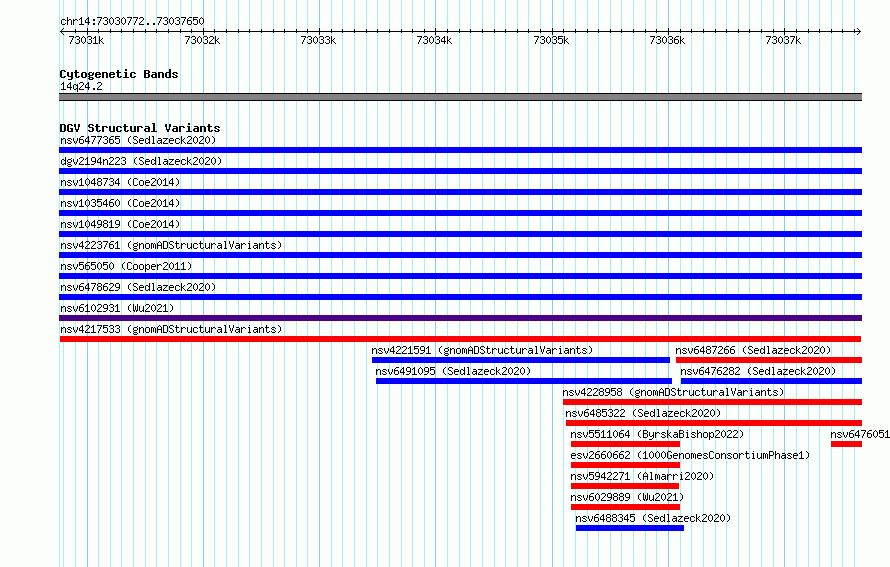
Task: Click nsv5942271 (Almarri2020) label
Action: tap(642, 476)
